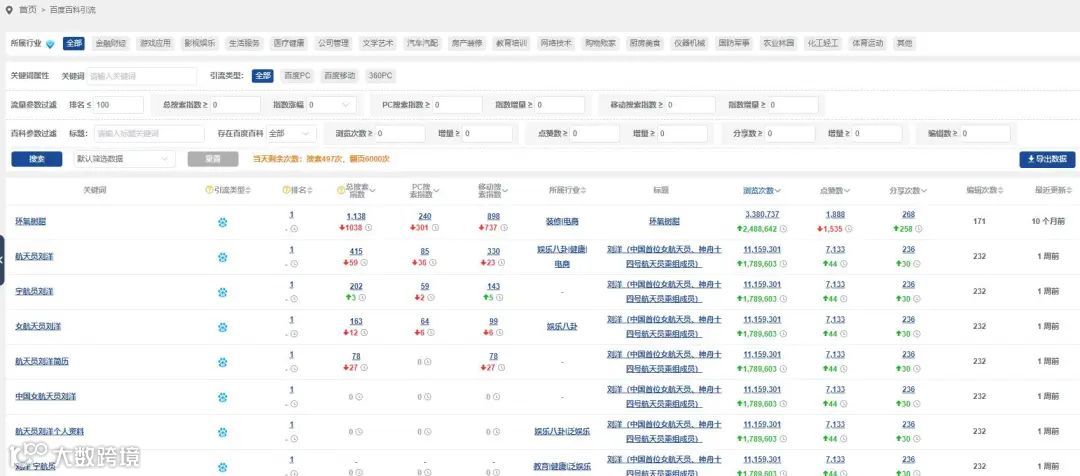
Task: Click the Baidu paw icon in the 航天员刘洋 row
Action: (222, 257)
